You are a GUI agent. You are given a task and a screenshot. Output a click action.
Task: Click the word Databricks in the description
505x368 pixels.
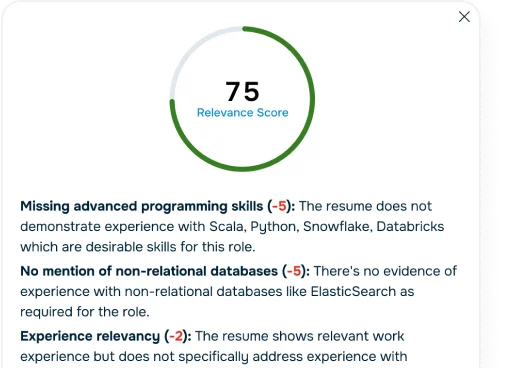pyautogui.click(x=410, y=227)
